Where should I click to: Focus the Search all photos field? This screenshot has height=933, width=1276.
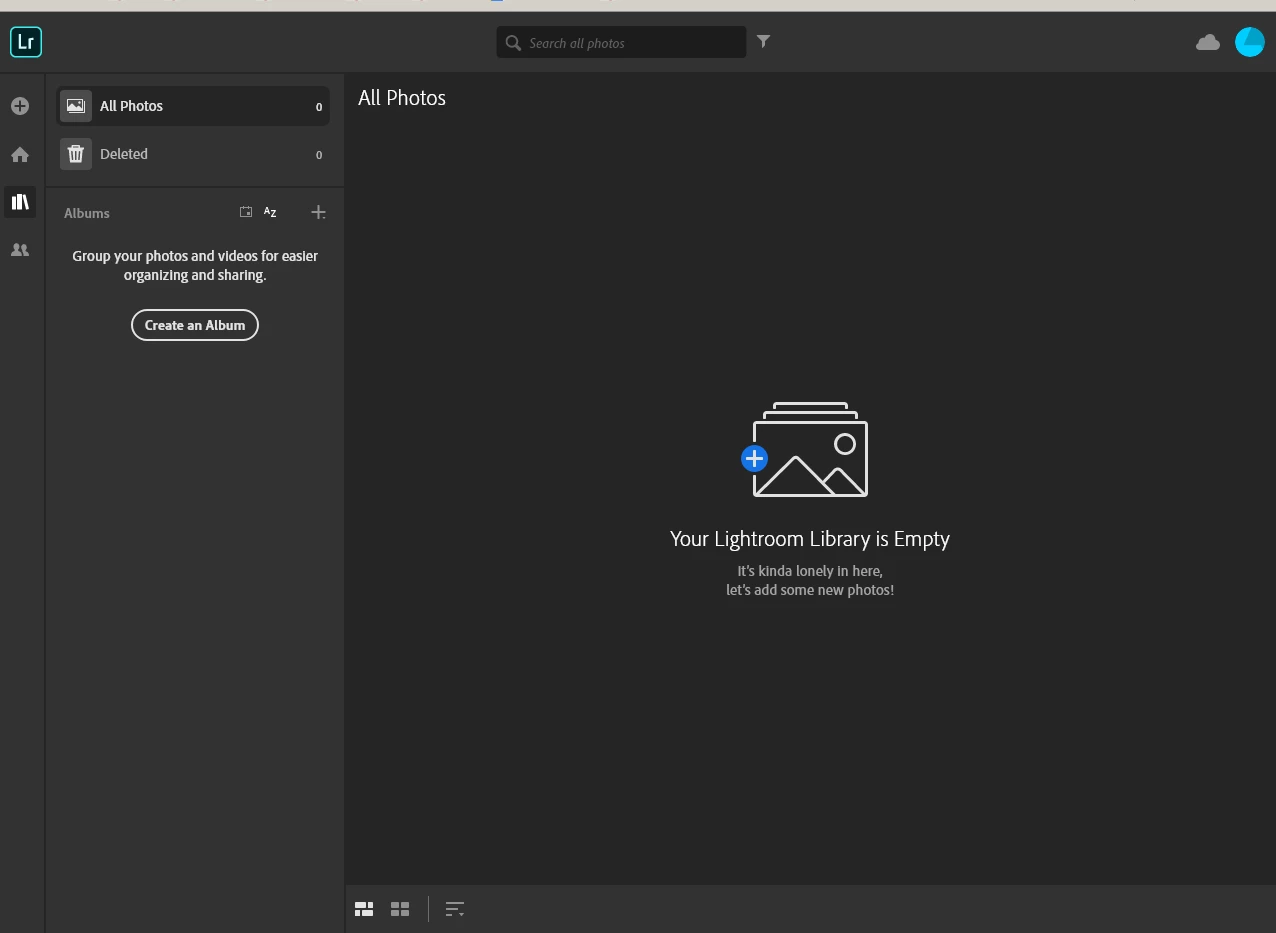pyautogui.click(x=621, y=42)
